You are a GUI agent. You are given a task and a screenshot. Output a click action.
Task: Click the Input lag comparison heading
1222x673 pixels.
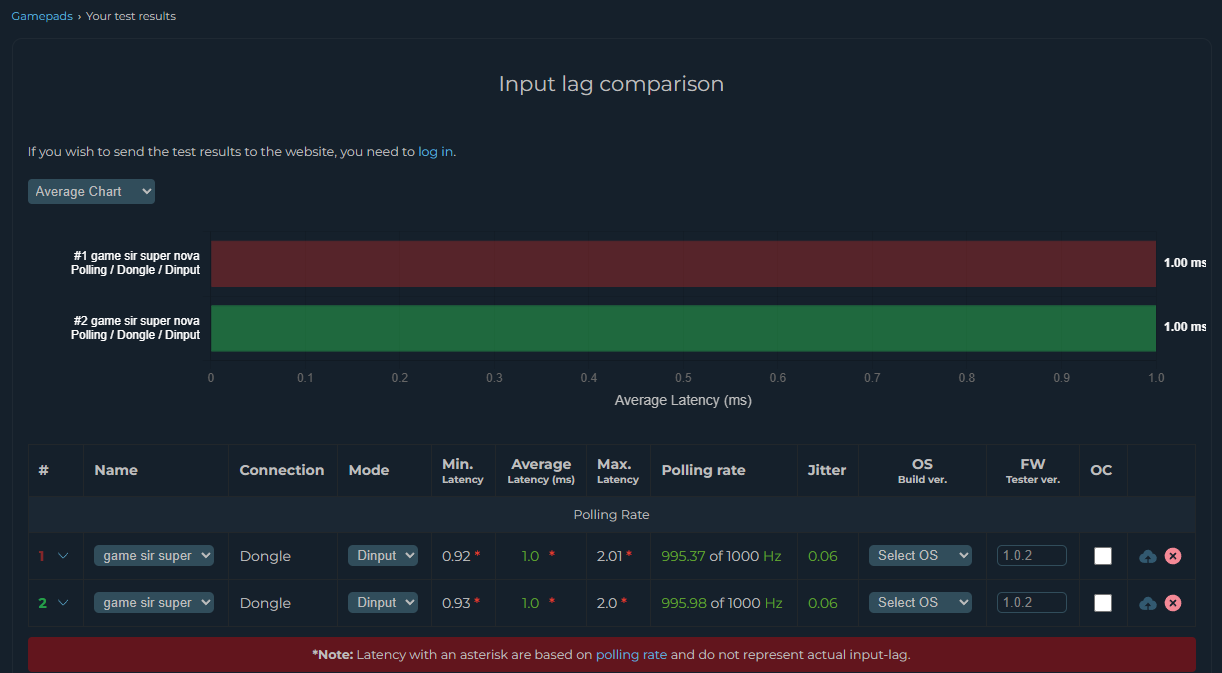click(x=611, y=84)
